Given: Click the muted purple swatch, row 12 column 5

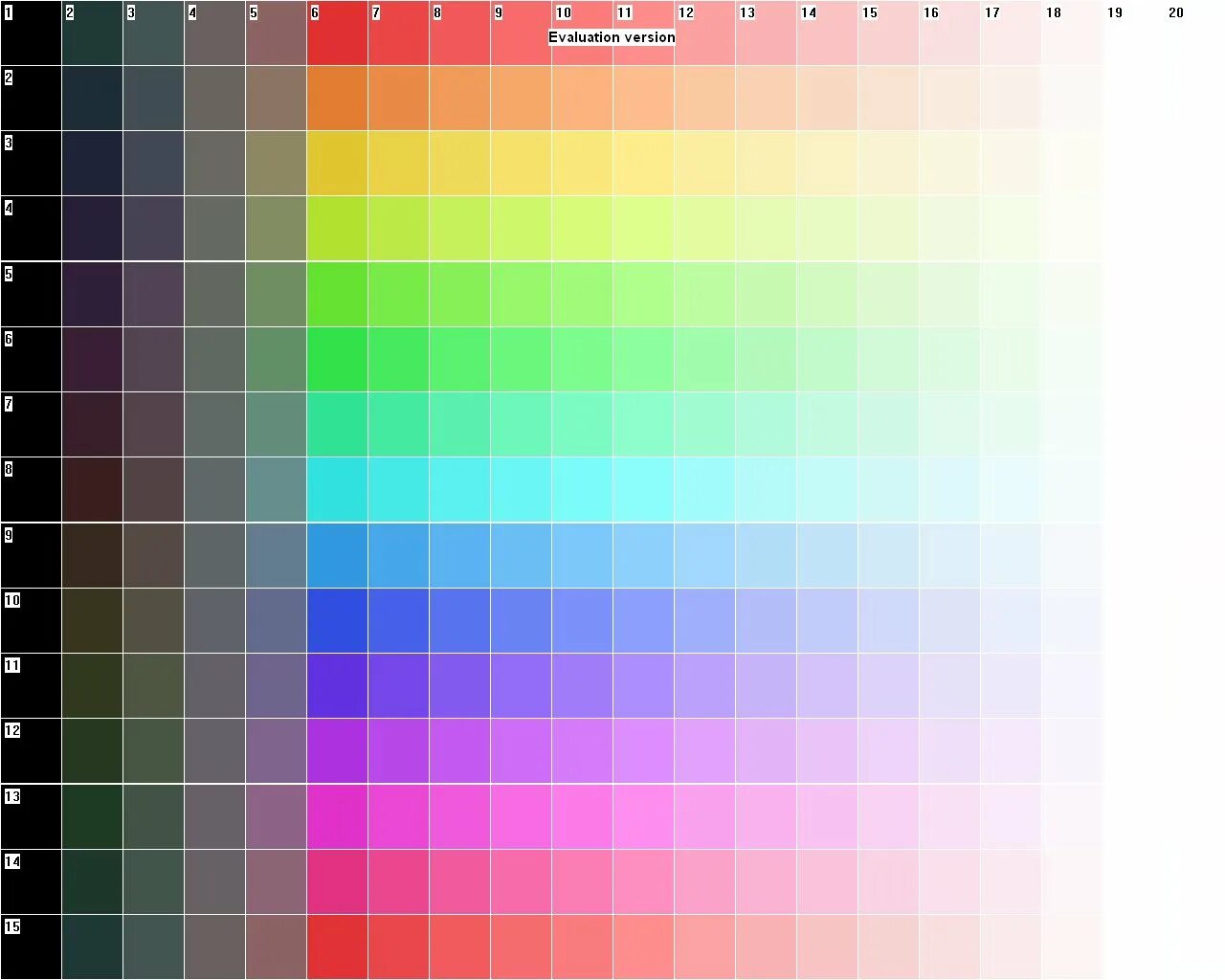Looking at the screenshot, I should coord(276,750).
